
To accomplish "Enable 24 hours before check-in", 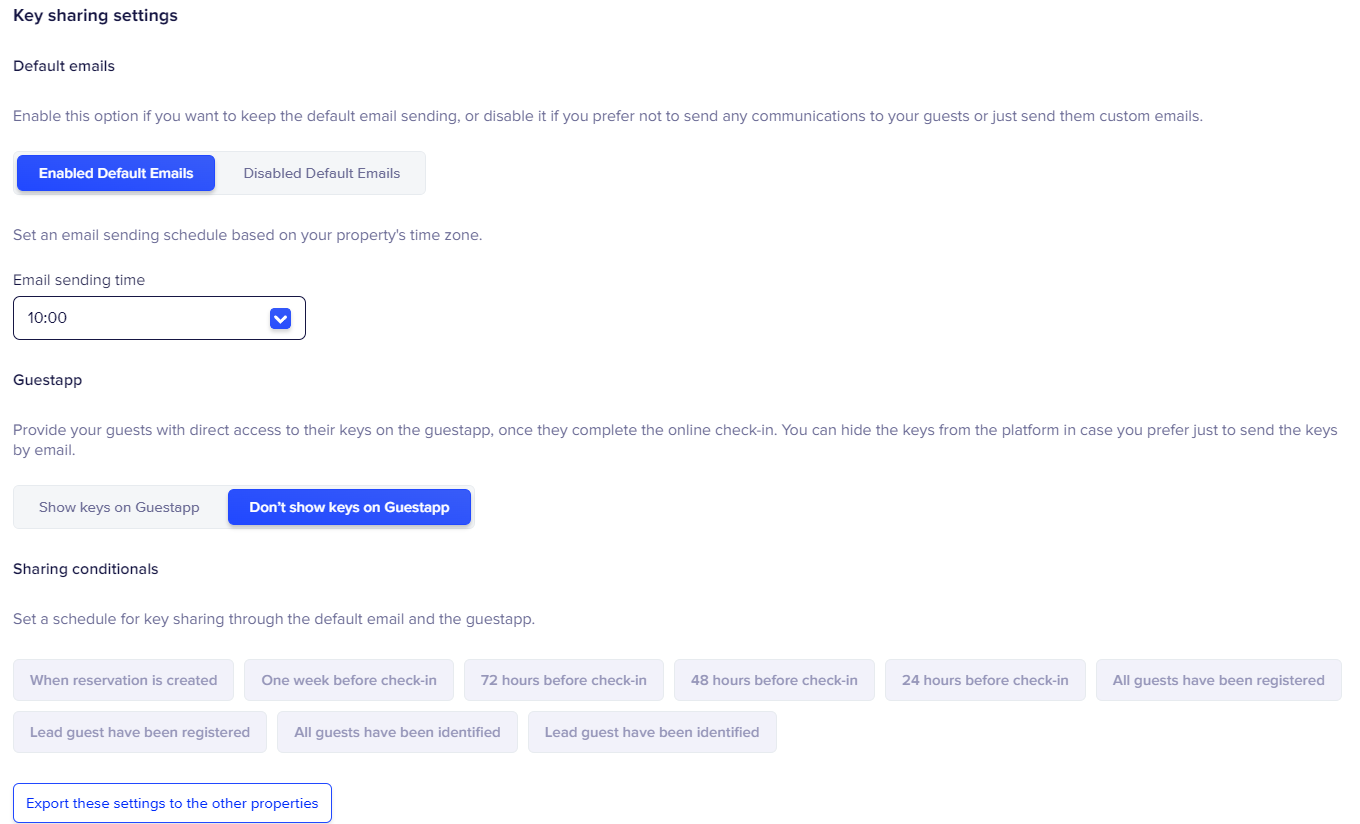I will [x=985, y=680].
